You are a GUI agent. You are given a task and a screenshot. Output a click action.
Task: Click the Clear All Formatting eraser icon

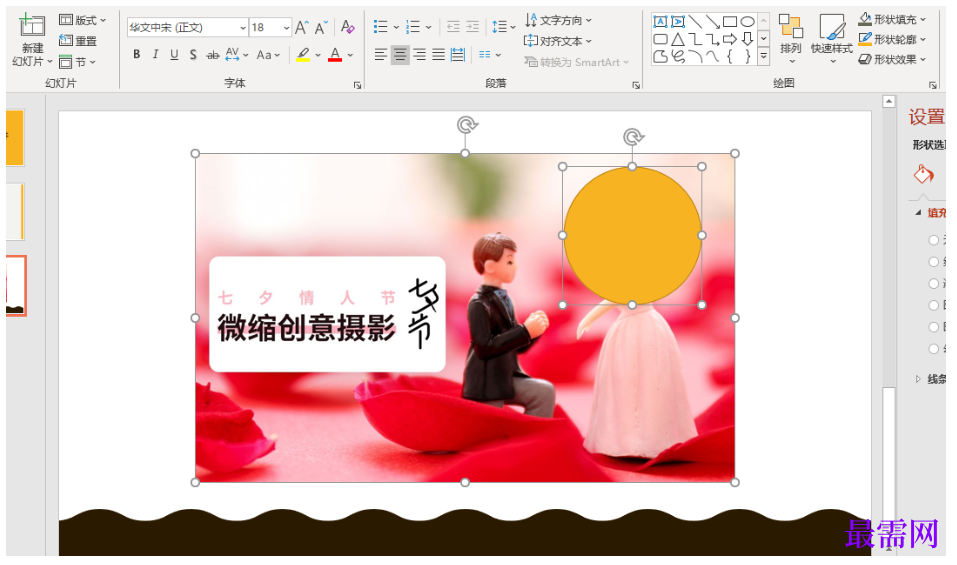(347, 27)
